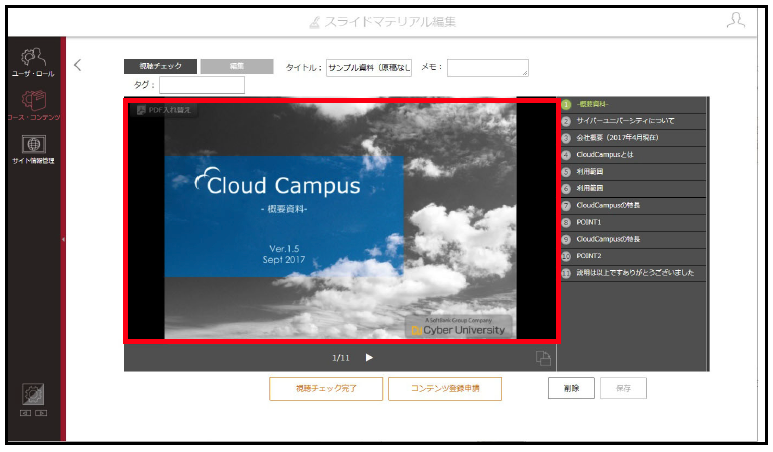
Task: Click the コンテンツ登録申請 button
Action: 445,388
